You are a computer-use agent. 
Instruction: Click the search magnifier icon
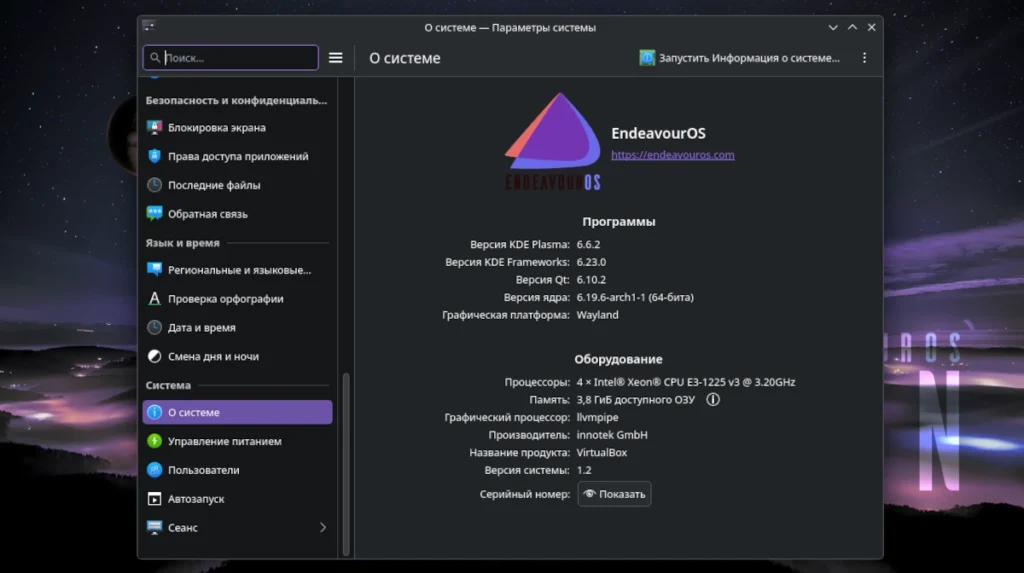click(x=155, y=57)
